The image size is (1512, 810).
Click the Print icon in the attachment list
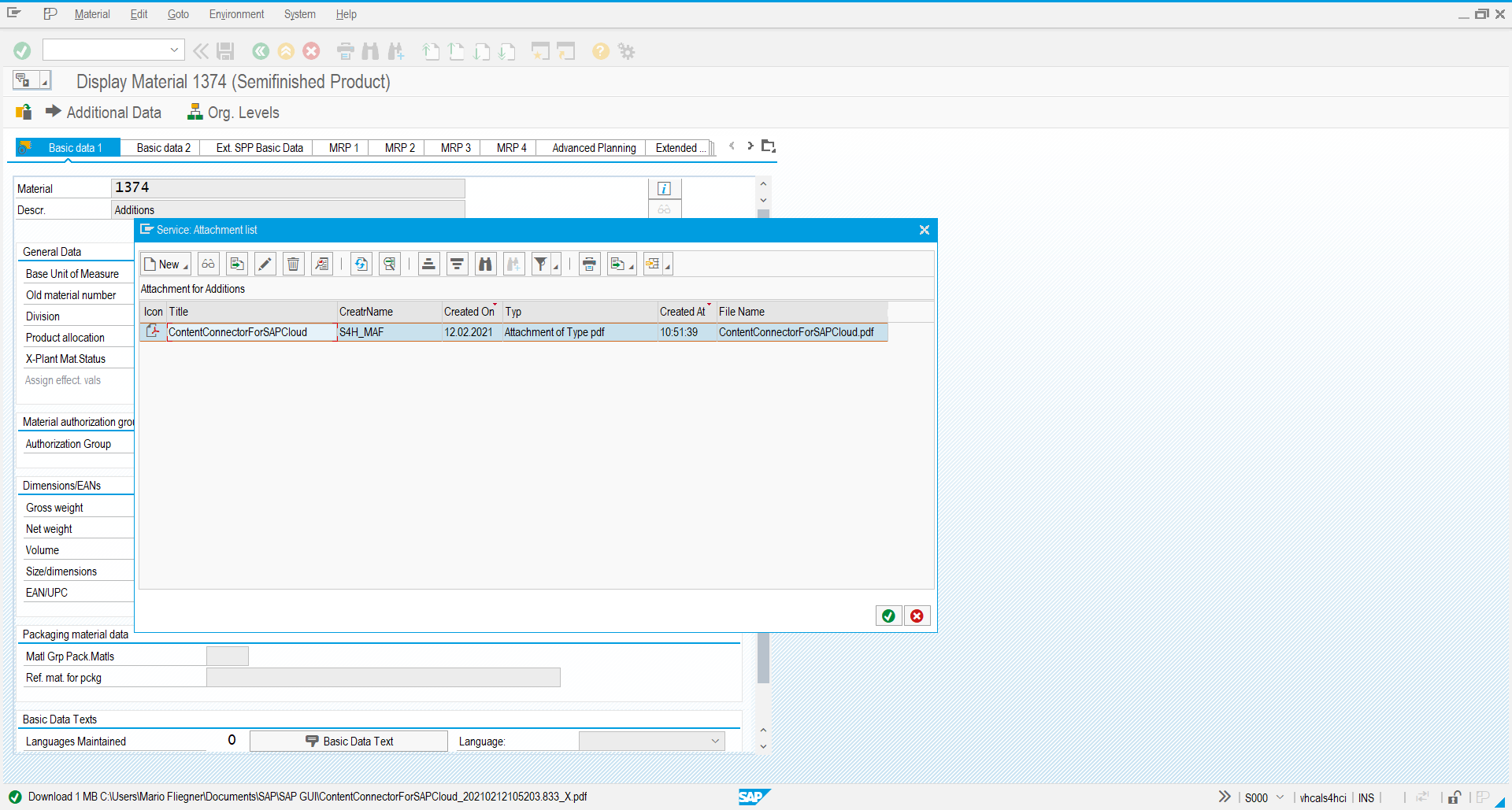[x=589, y=264]
